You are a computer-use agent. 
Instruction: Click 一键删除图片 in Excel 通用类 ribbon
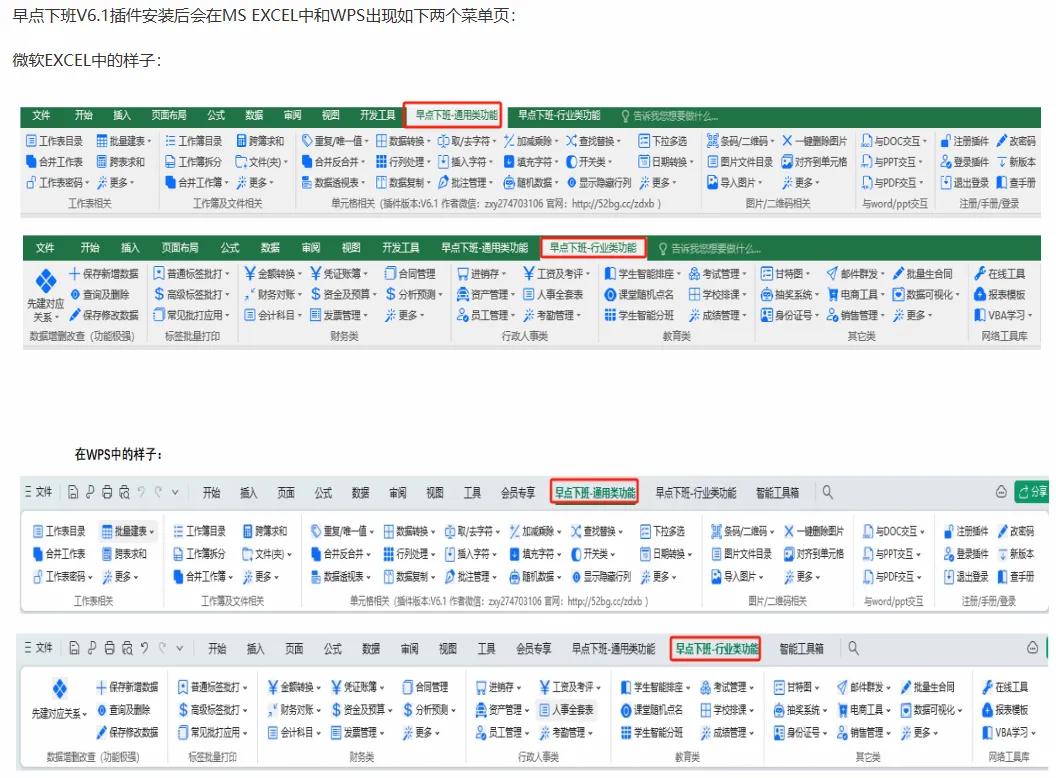[814, 141]
